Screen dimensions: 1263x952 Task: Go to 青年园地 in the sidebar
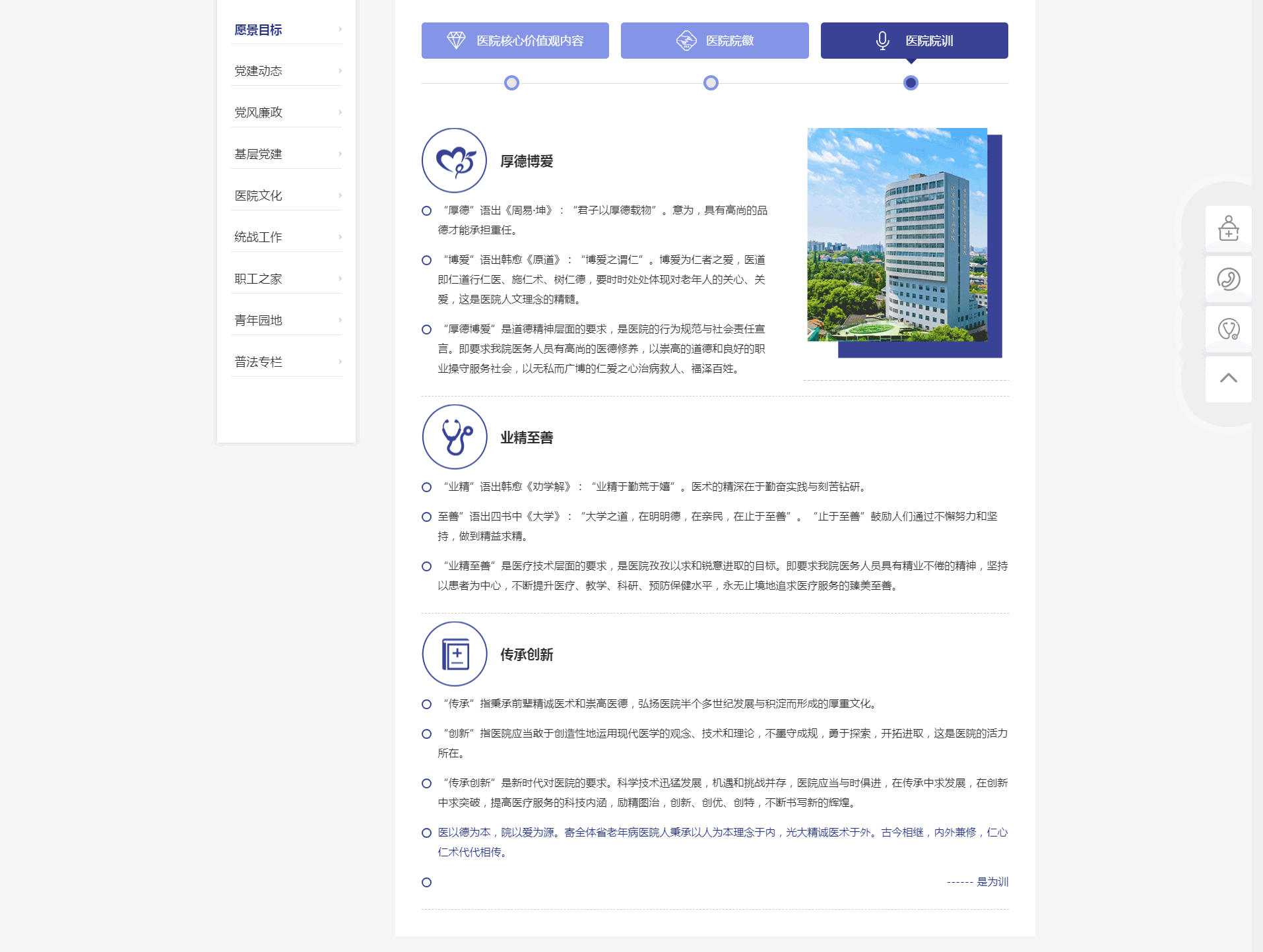[259, 320]
